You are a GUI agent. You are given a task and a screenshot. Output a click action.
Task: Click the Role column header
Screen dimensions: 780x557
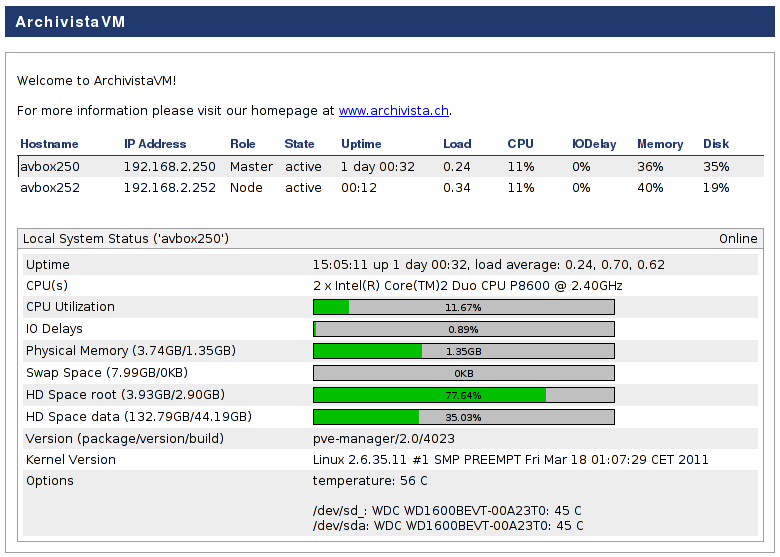pos(243,144)
